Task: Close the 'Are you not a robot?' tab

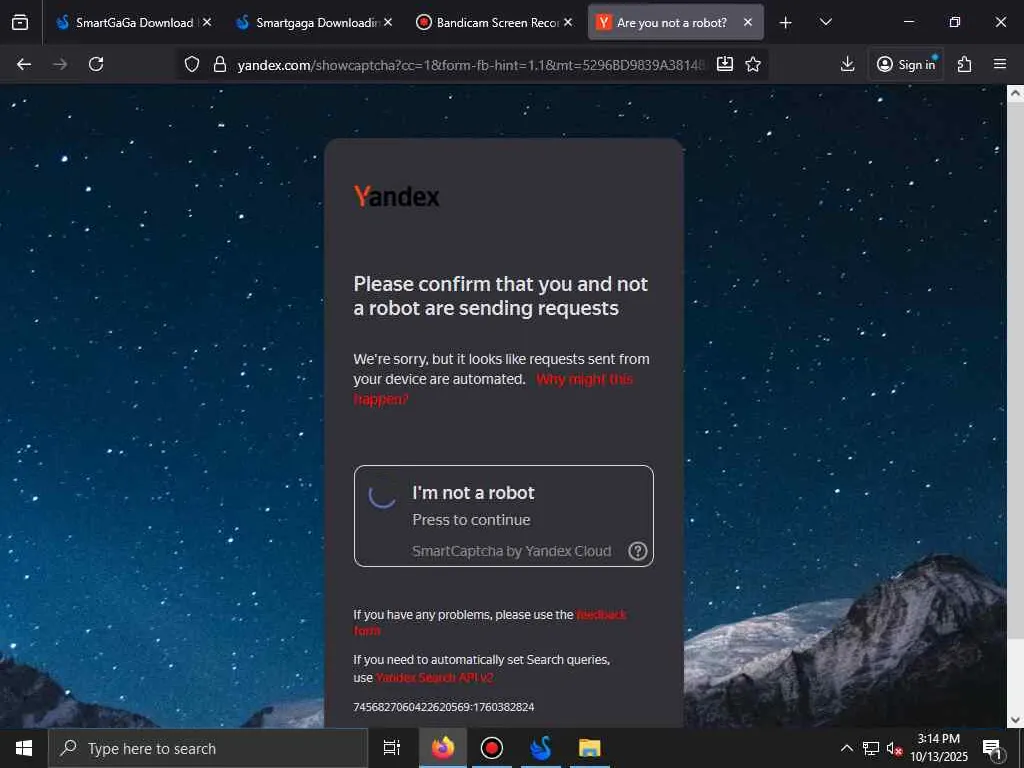Action: (x=748, y=22)
